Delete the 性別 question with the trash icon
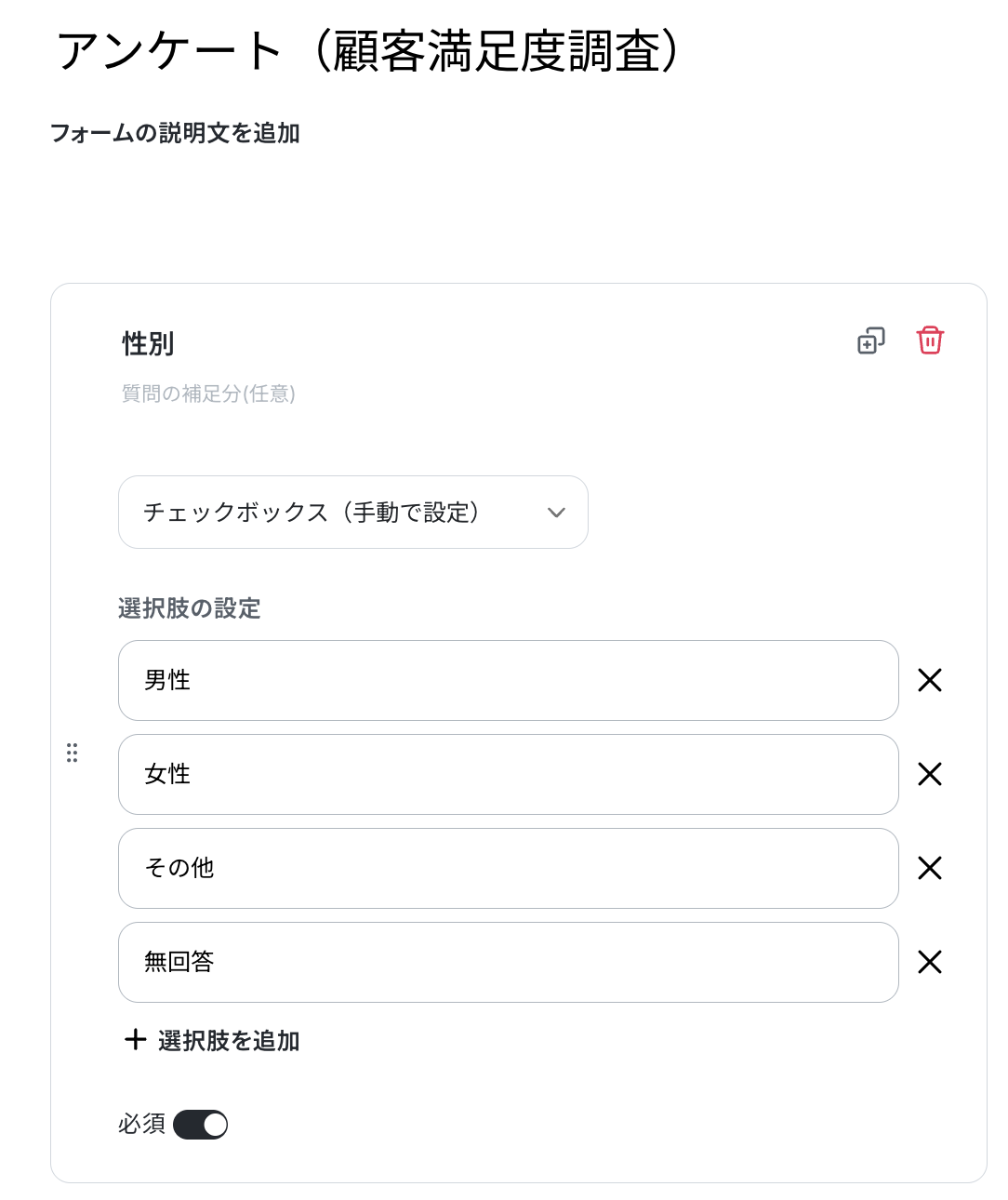 (930, 340)
